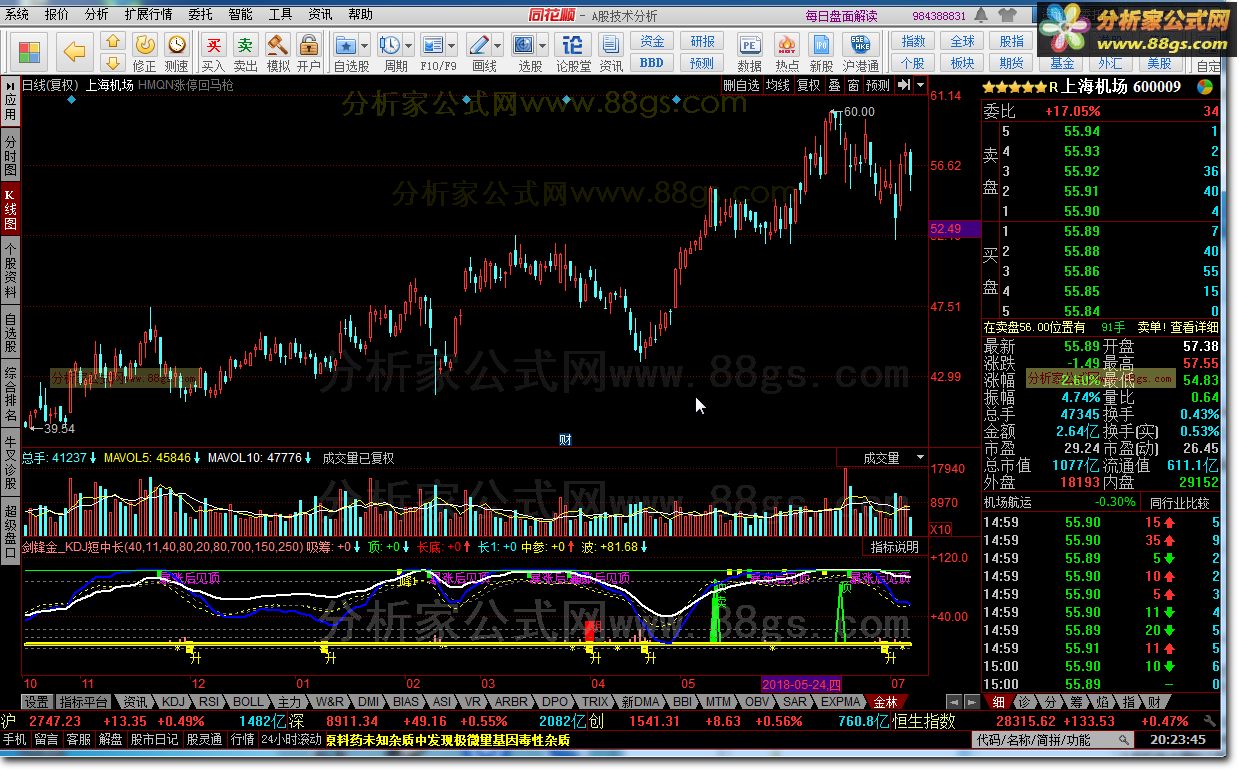Image resolution: width=1239 pixels, height=770 pixels.
Task: Open the 智能 menu
Action: (x=240, y=15)
